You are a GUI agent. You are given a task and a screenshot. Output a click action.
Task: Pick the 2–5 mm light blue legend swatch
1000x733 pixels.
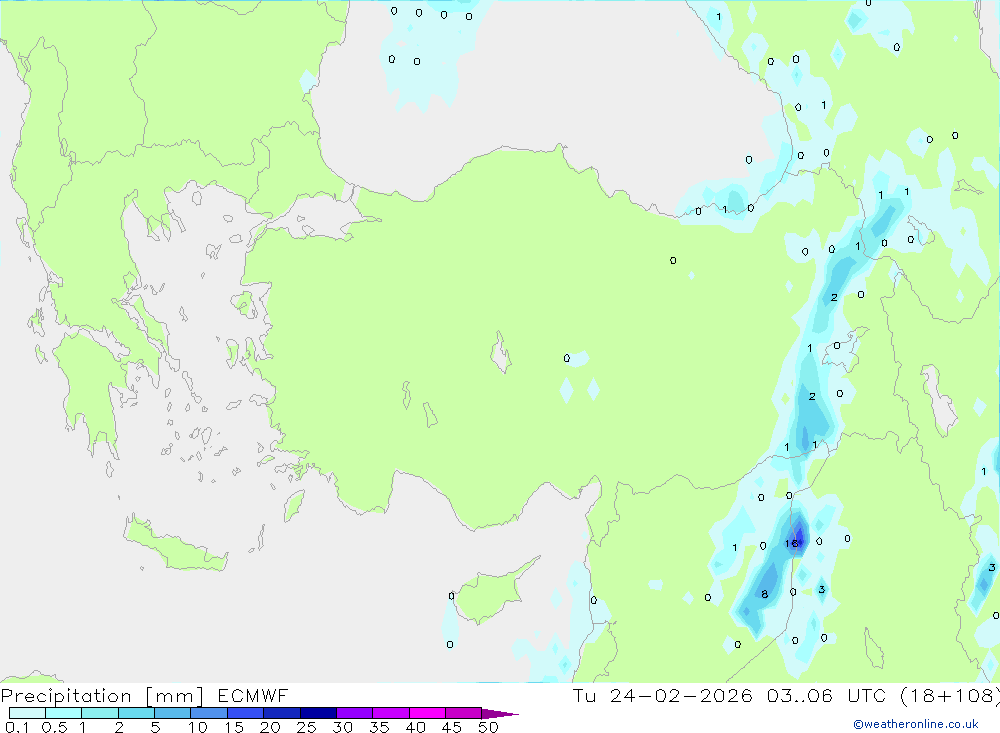[136, 713]
